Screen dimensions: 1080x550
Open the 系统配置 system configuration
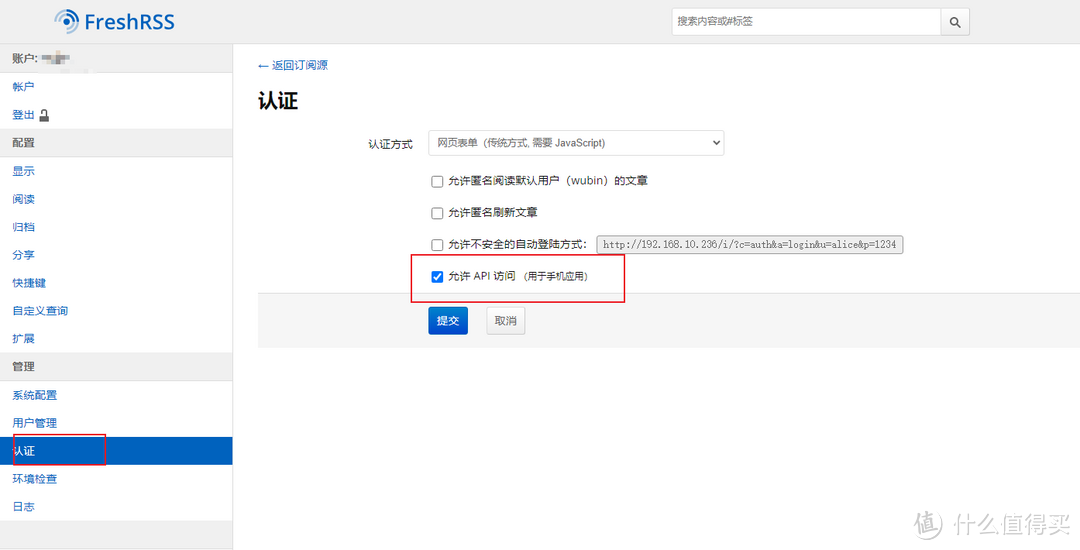coord(34,395)
